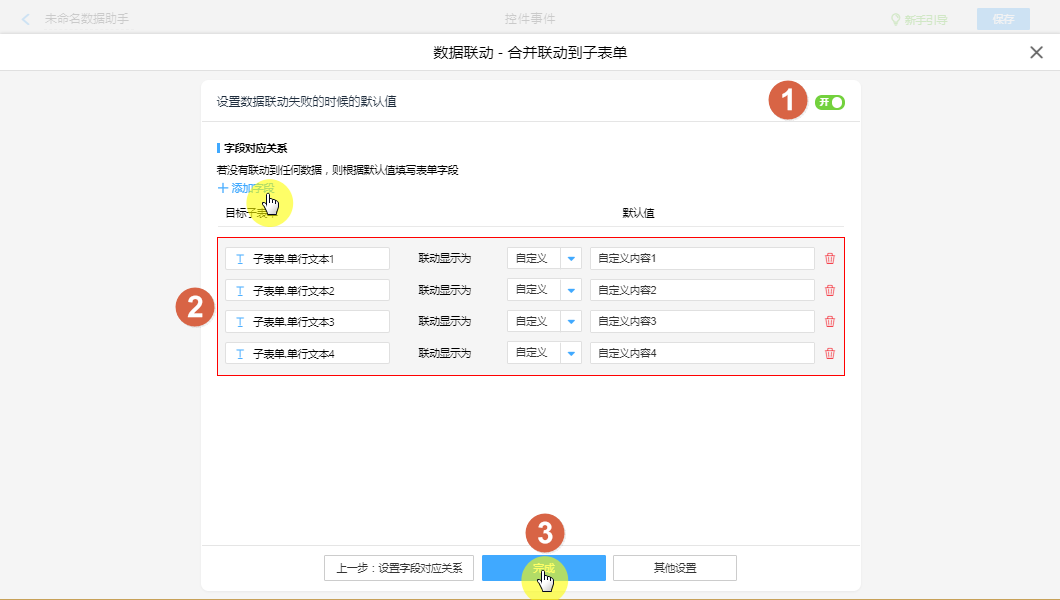The width and height of the screenshot is (1060, 600).
Task: Click the blue 完成 button
Action: pyautogui.click(x=543, y=568)
